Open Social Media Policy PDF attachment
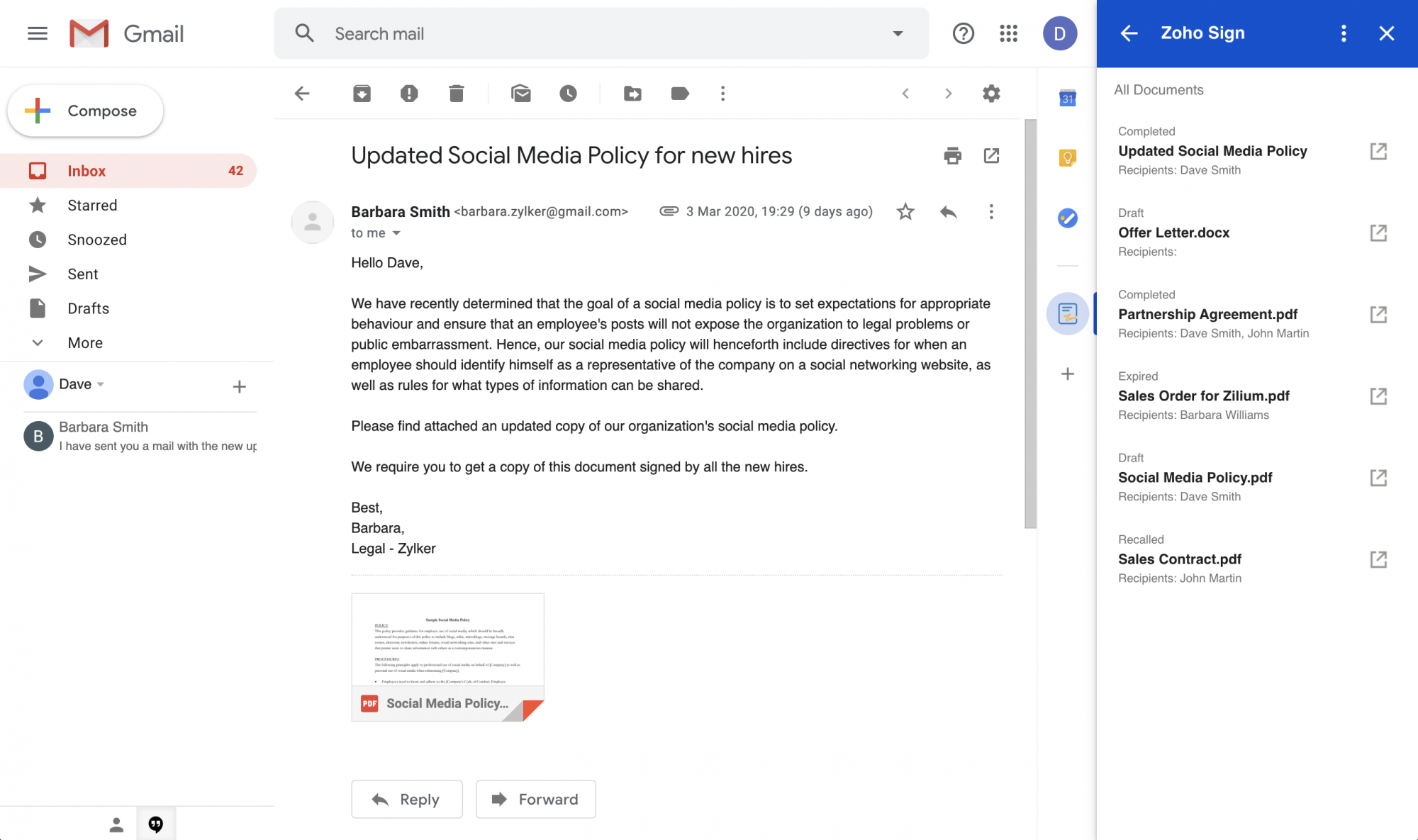 click(447, 657)
